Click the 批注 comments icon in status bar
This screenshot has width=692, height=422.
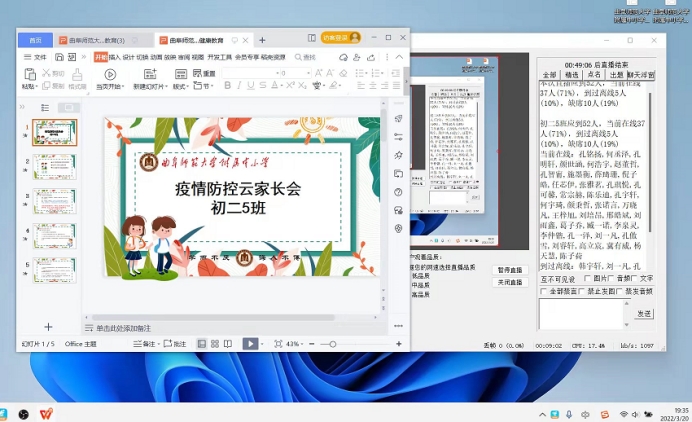(175, 344)
